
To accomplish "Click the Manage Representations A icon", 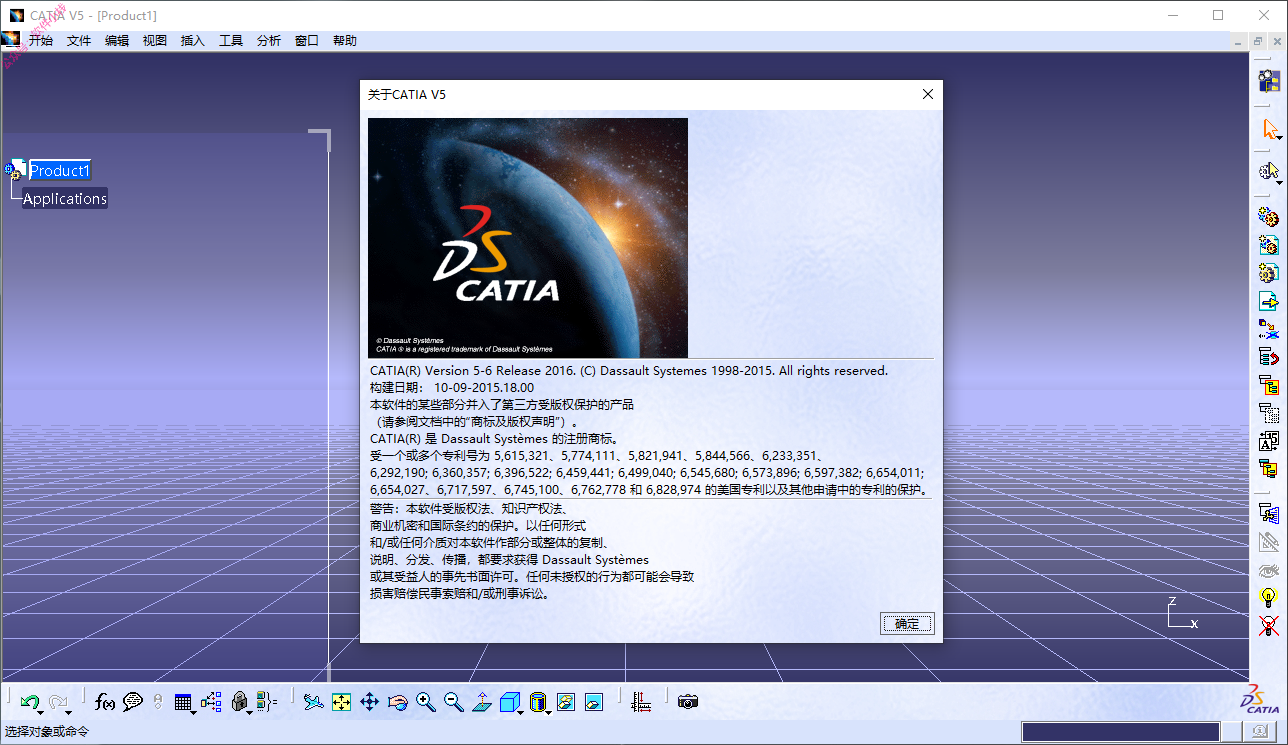I will [1269, 441].
